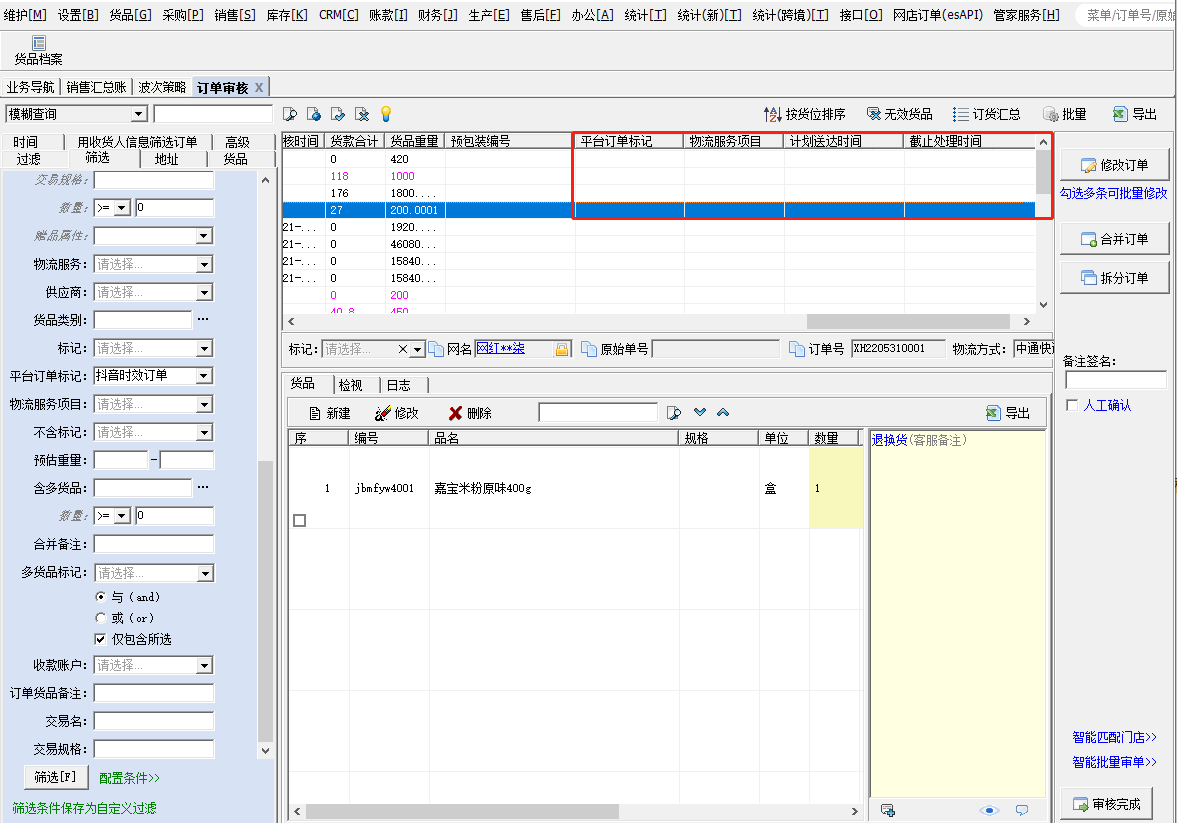
Task: Click the eye icon below notes panel
Action: click(x=989, y=810)
